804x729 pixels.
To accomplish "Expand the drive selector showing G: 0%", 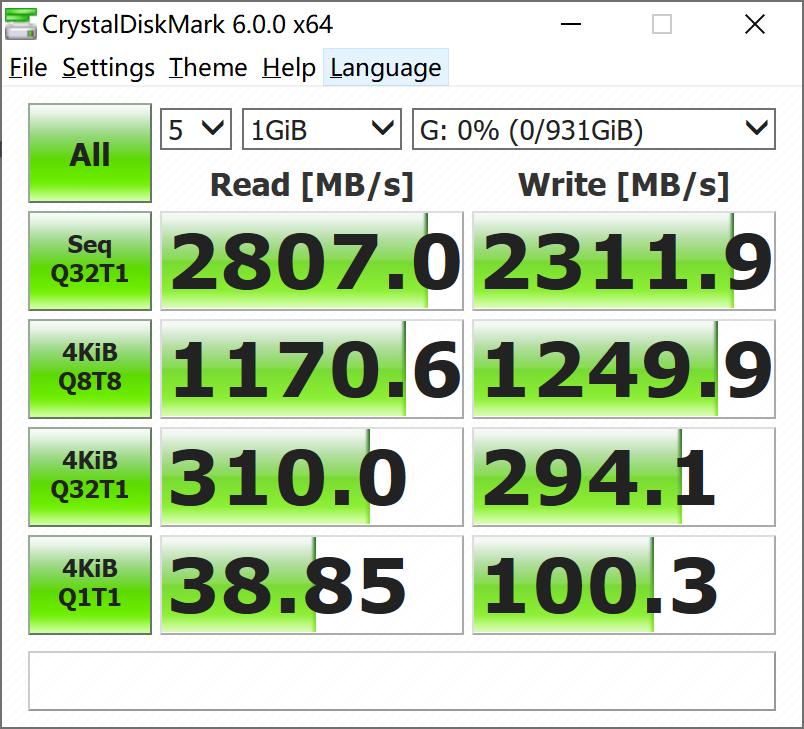I will (x=594, y=129).
